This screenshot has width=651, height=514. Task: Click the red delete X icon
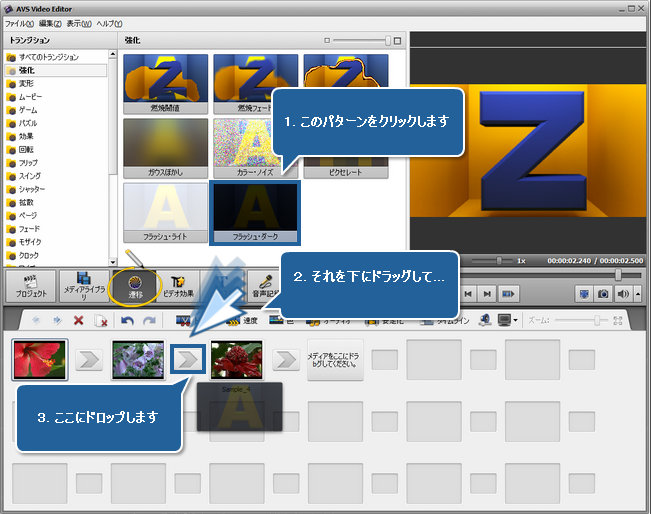pos(79,321)
